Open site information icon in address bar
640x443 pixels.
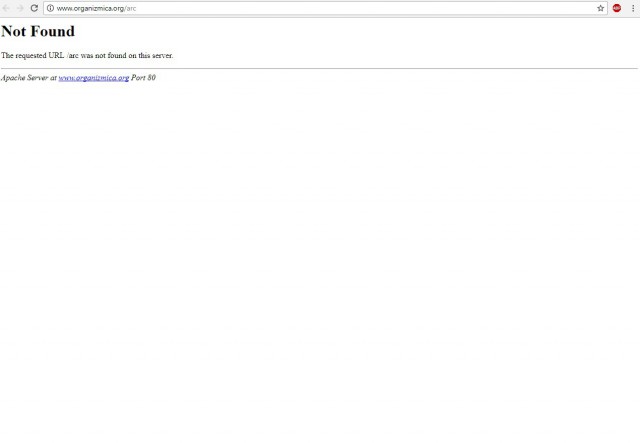[50, 8]
